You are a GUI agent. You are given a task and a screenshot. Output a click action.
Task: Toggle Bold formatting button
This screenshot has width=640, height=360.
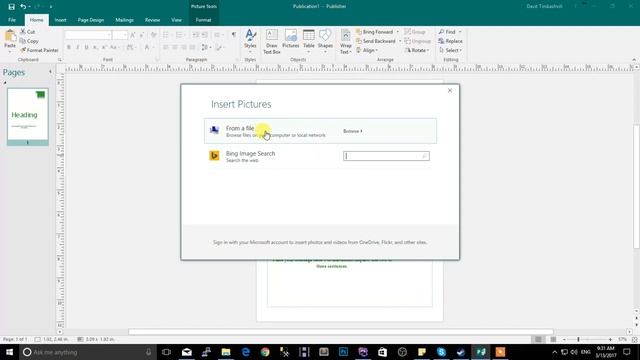(69, 47)
